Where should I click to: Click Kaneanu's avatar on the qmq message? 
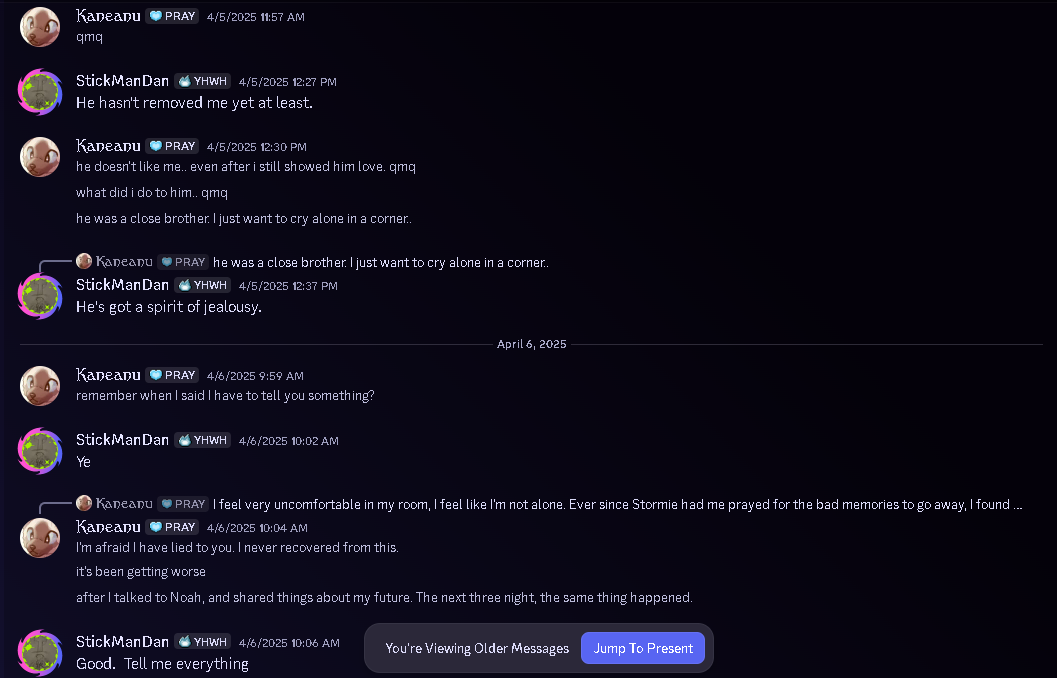(x=40, y=27)
